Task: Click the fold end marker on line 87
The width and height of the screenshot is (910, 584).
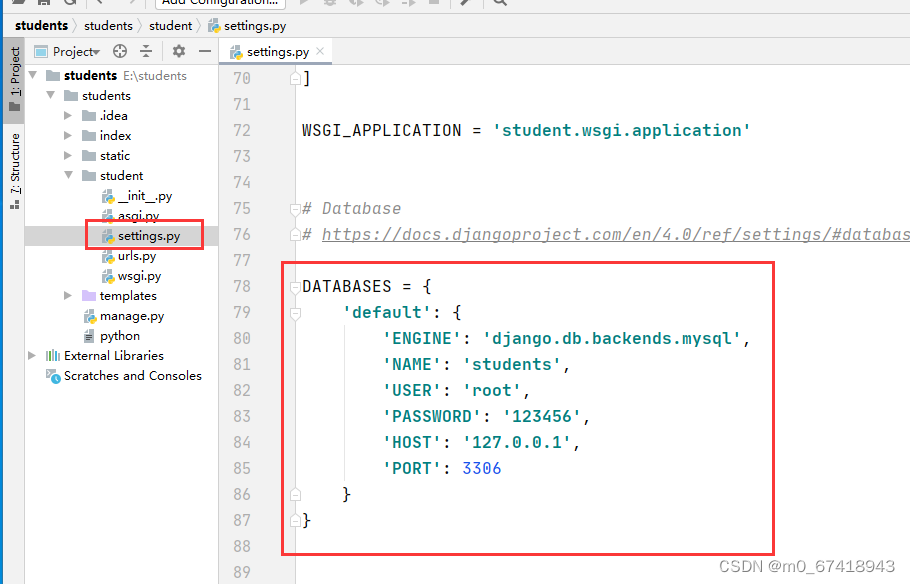Action: click(295, 520)
